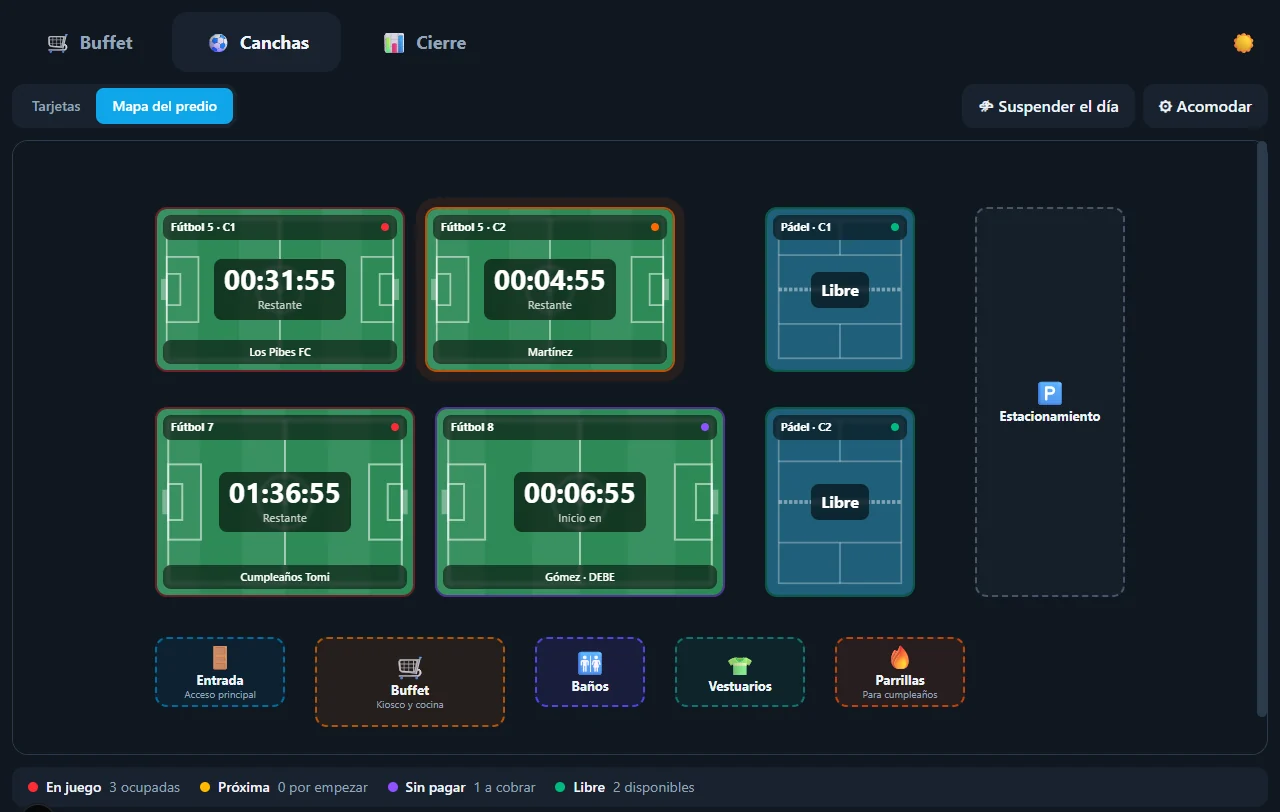This screenshot has width=1280, height=812.
Task: Click the Cumpleaños Tomi booking name
Action: click(x=285, y=577)
